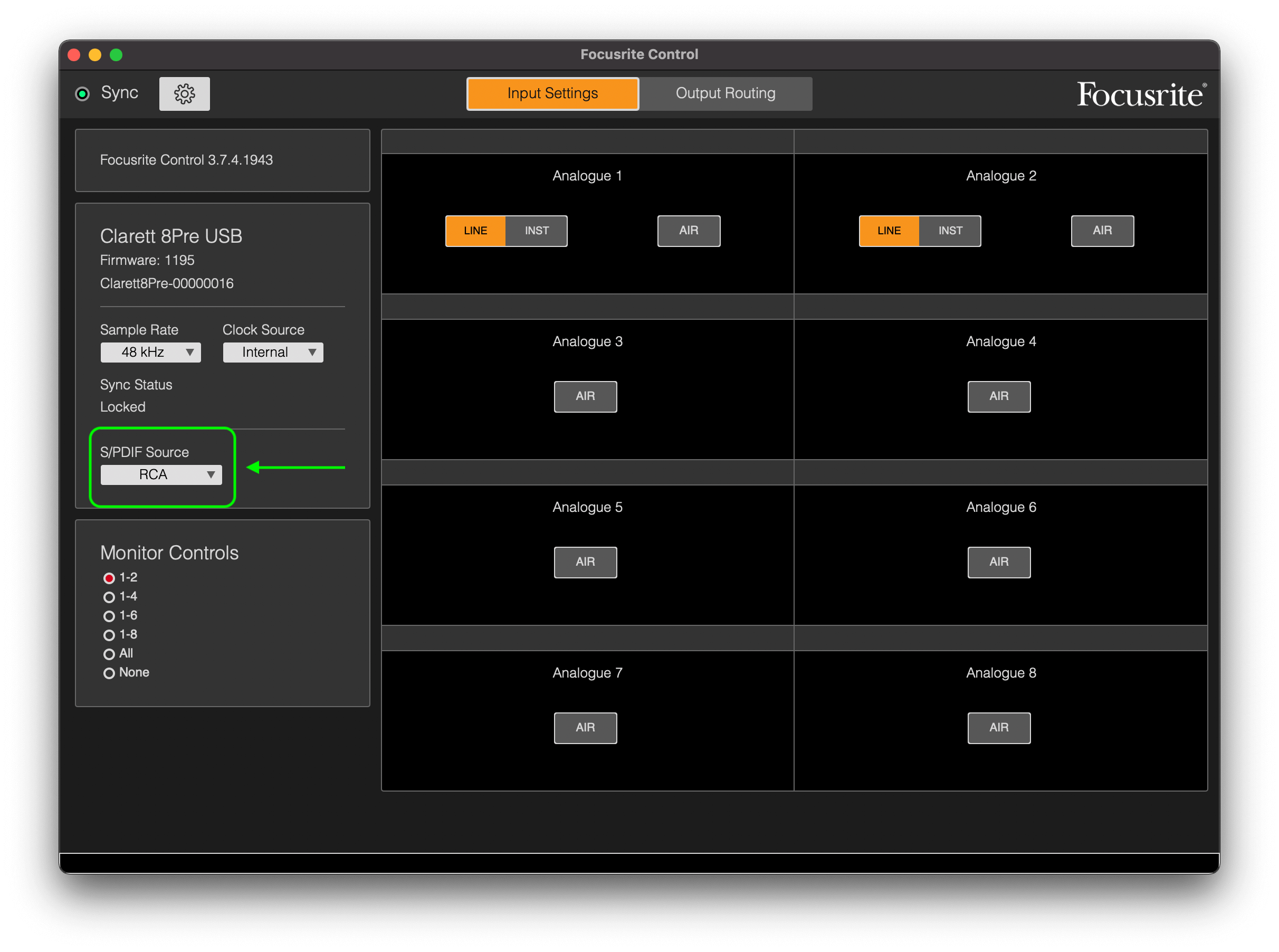Set Analogue 1 to INST
The image size is (1279, 952).
[537, 231]
